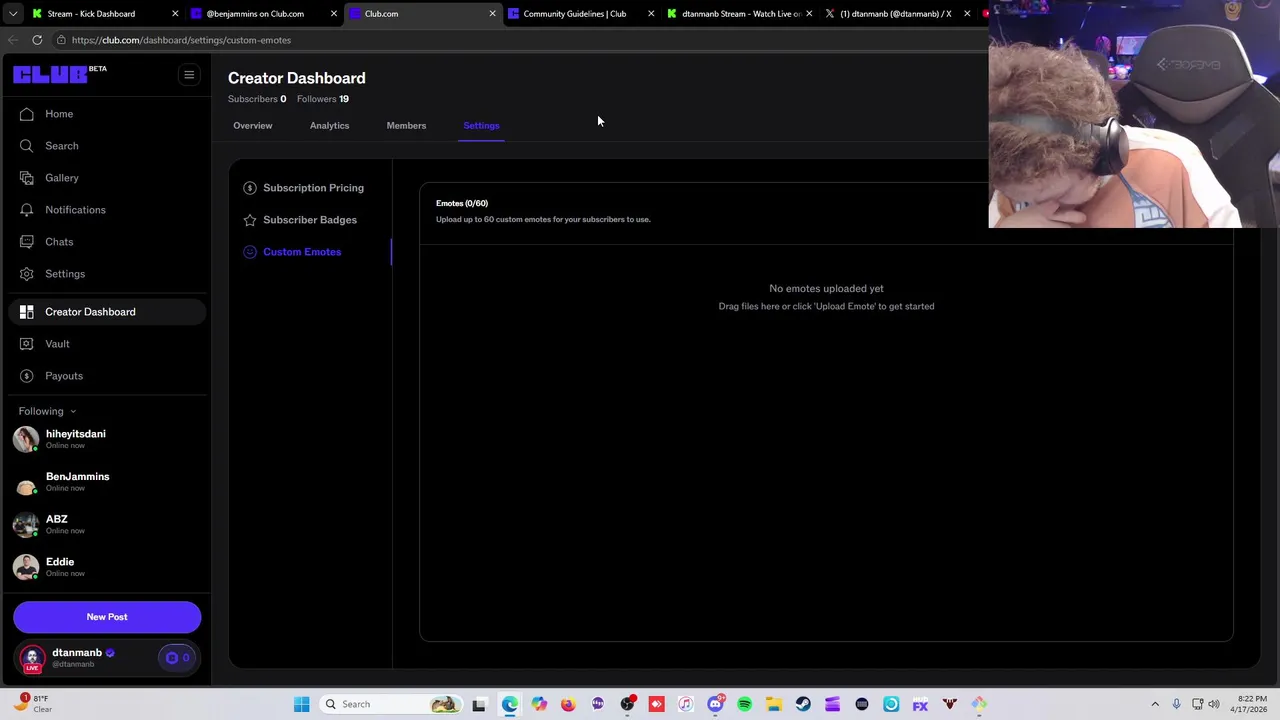Open volume control in system tray
The height and width of the screenshot is (720, 1280).
click(x=1214, y=704)
